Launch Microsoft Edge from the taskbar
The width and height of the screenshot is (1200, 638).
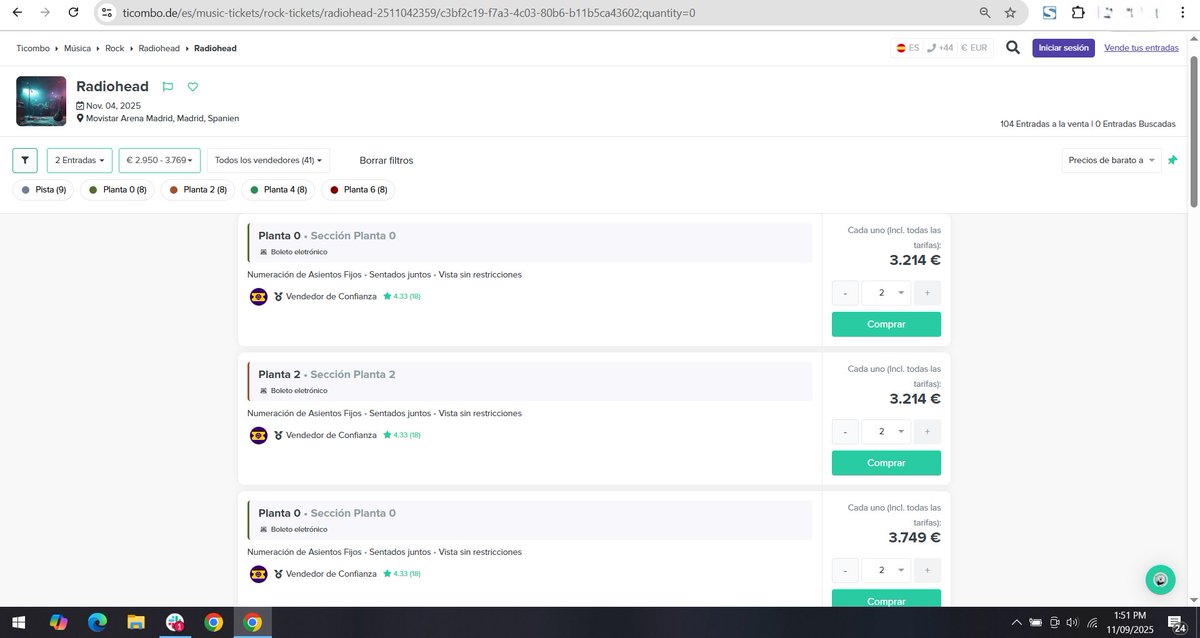point(97,623)
